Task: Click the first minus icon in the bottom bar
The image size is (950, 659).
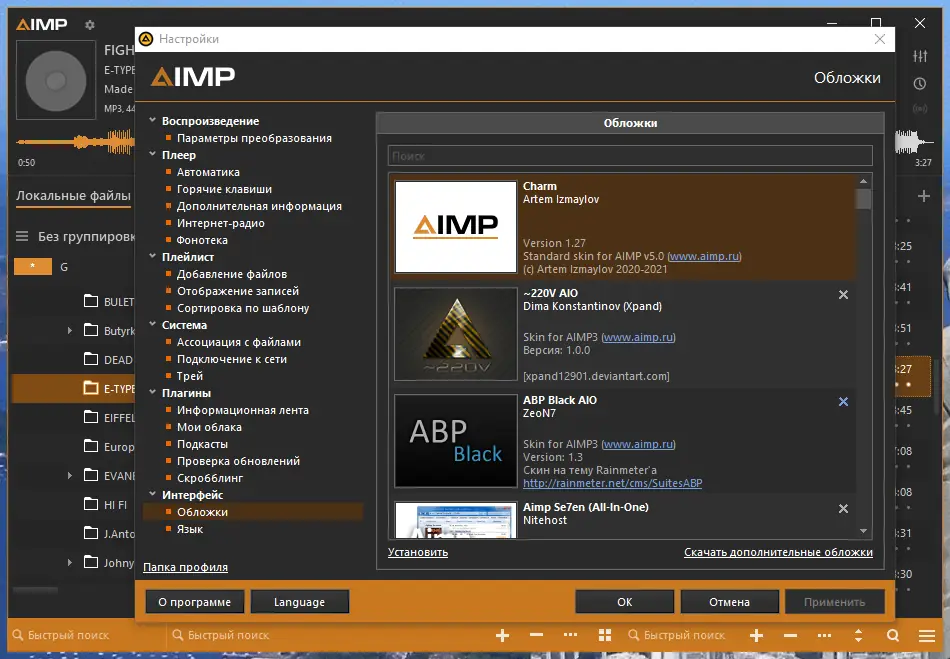Action: 536,635
